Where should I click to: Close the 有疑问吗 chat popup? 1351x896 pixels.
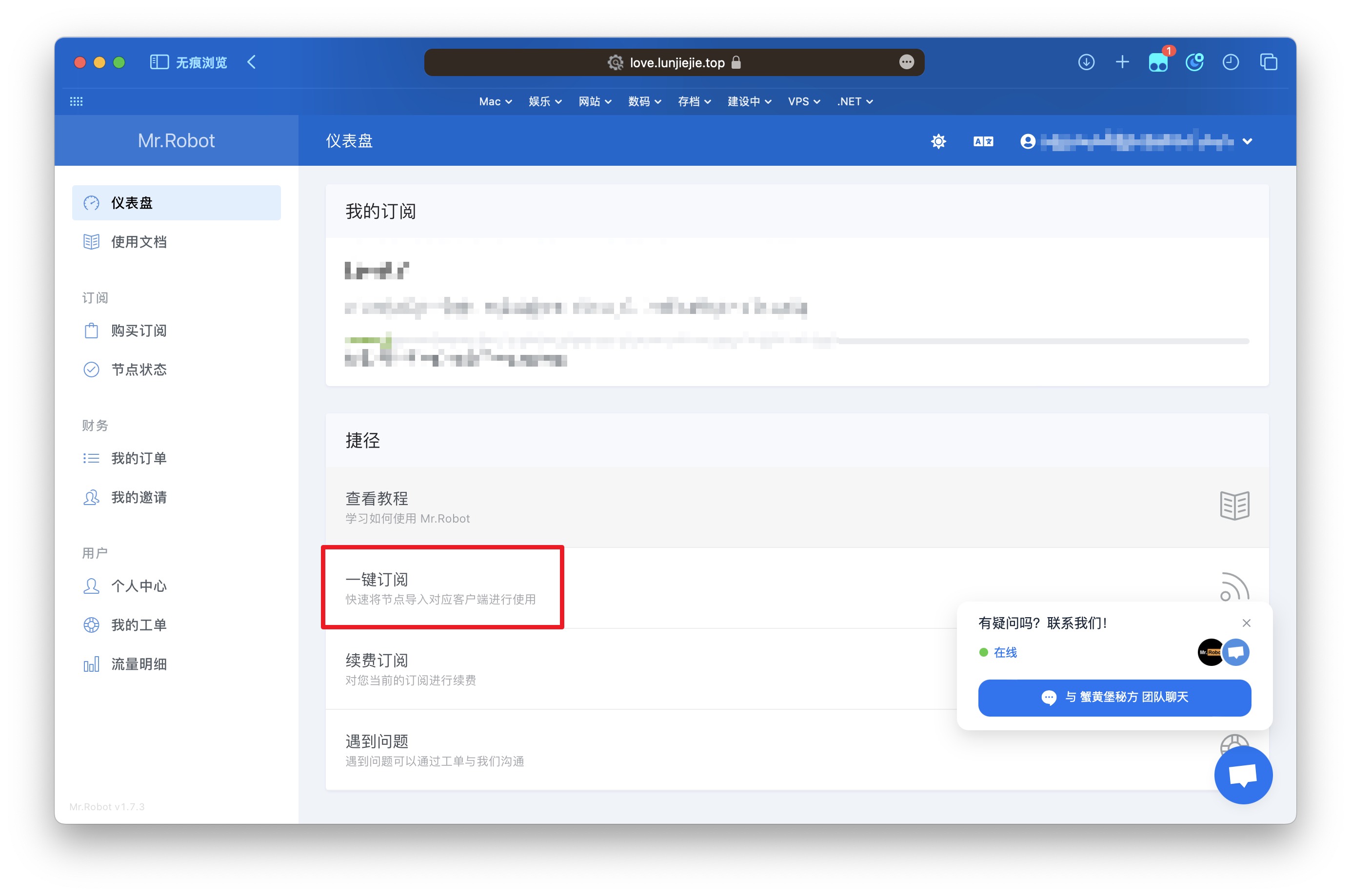(1246, 623)
